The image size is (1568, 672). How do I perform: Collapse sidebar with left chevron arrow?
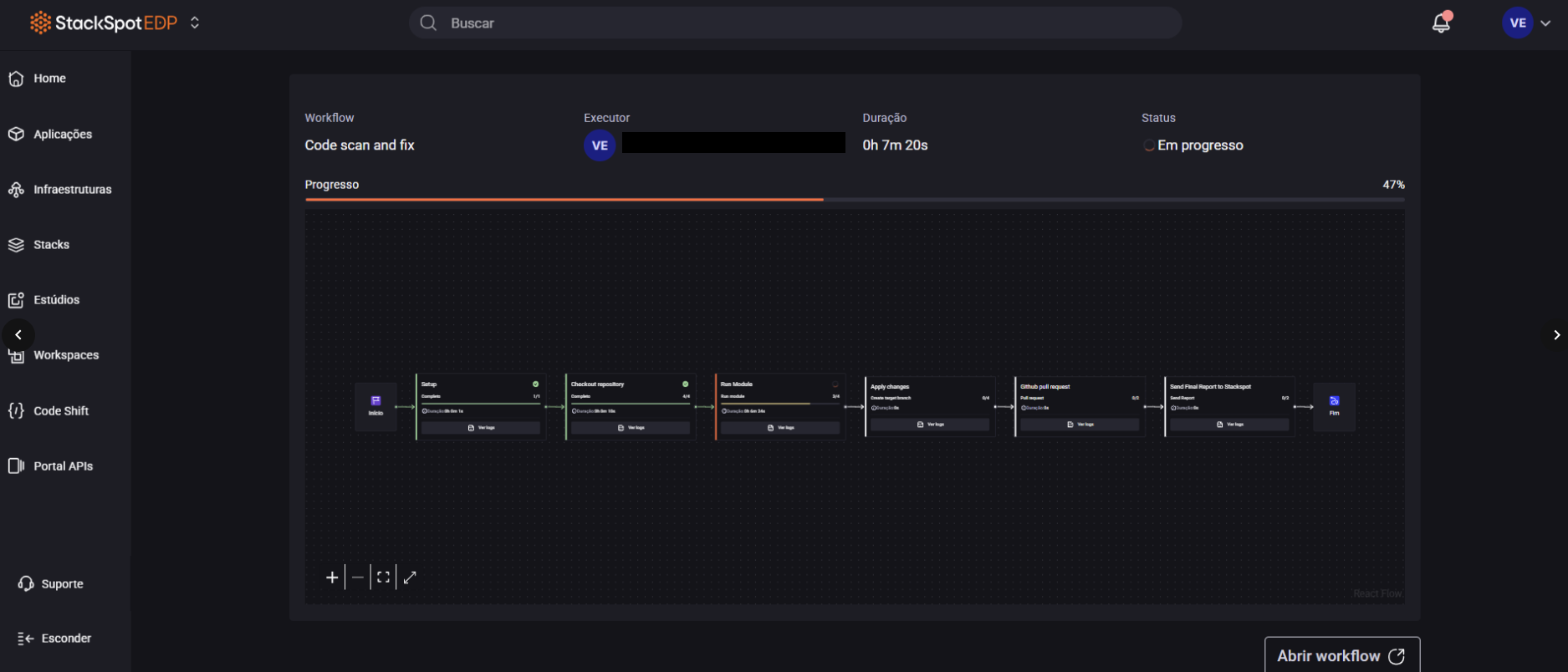tap(18, 335)
